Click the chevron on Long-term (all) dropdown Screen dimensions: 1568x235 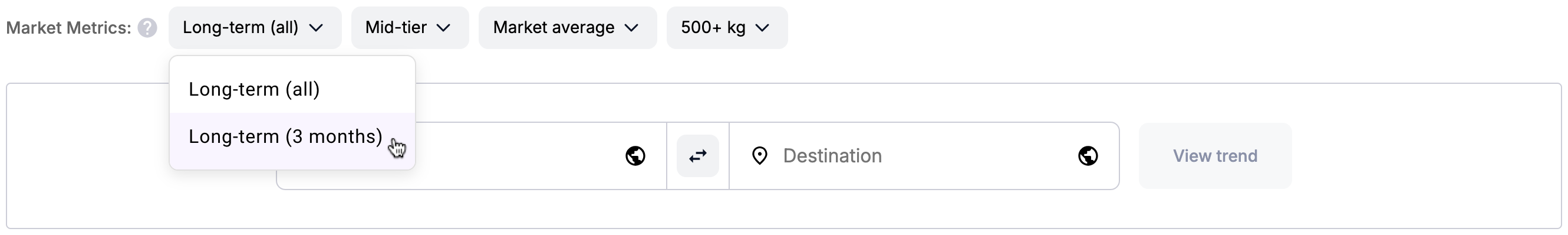(316, 28)
